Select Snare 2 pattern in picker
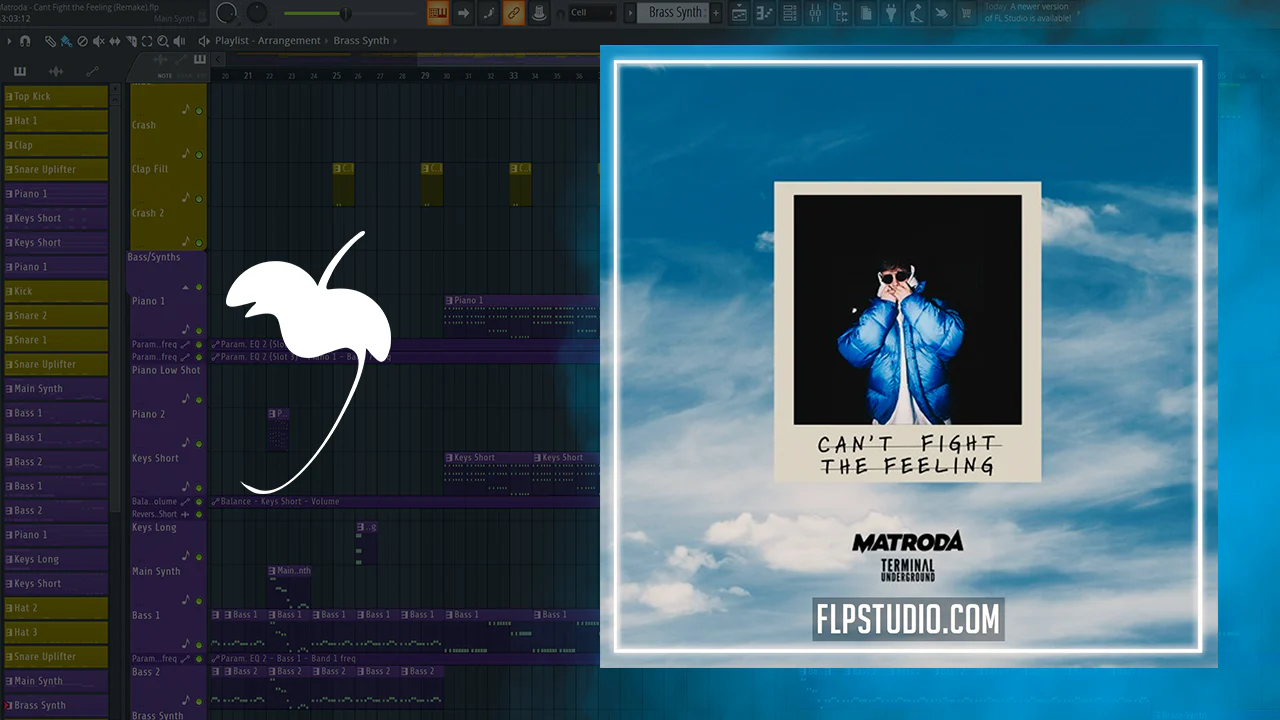Image resolution: width=1280 pixels, height=720 pixels. click(56, 315)
